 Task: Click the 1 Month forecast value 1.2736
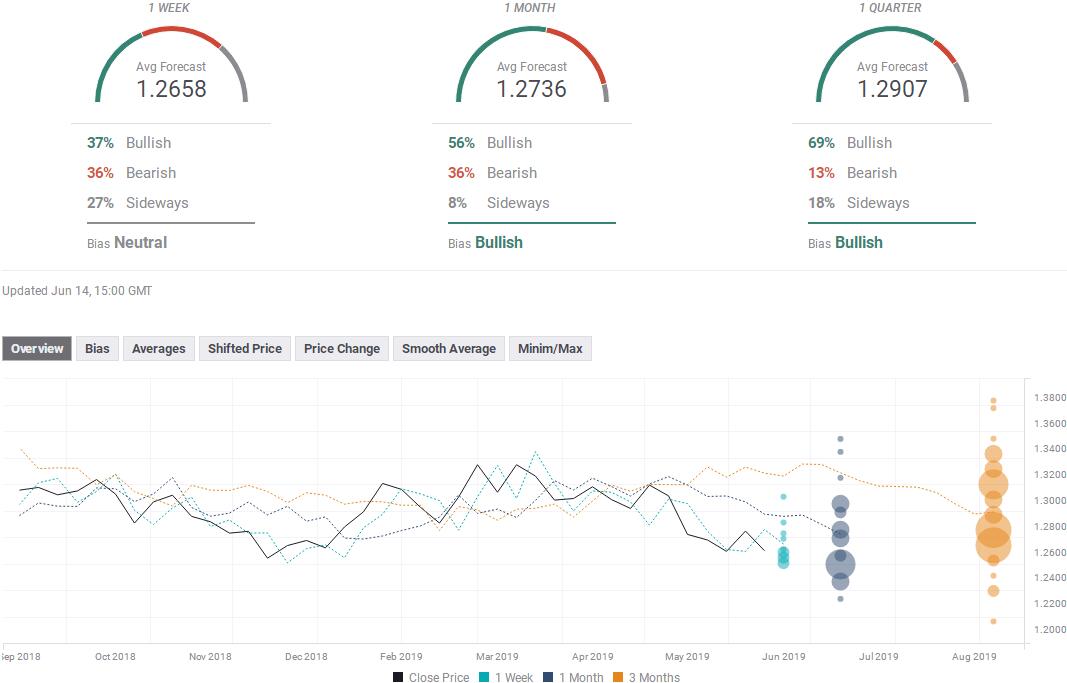pos(531,89)
